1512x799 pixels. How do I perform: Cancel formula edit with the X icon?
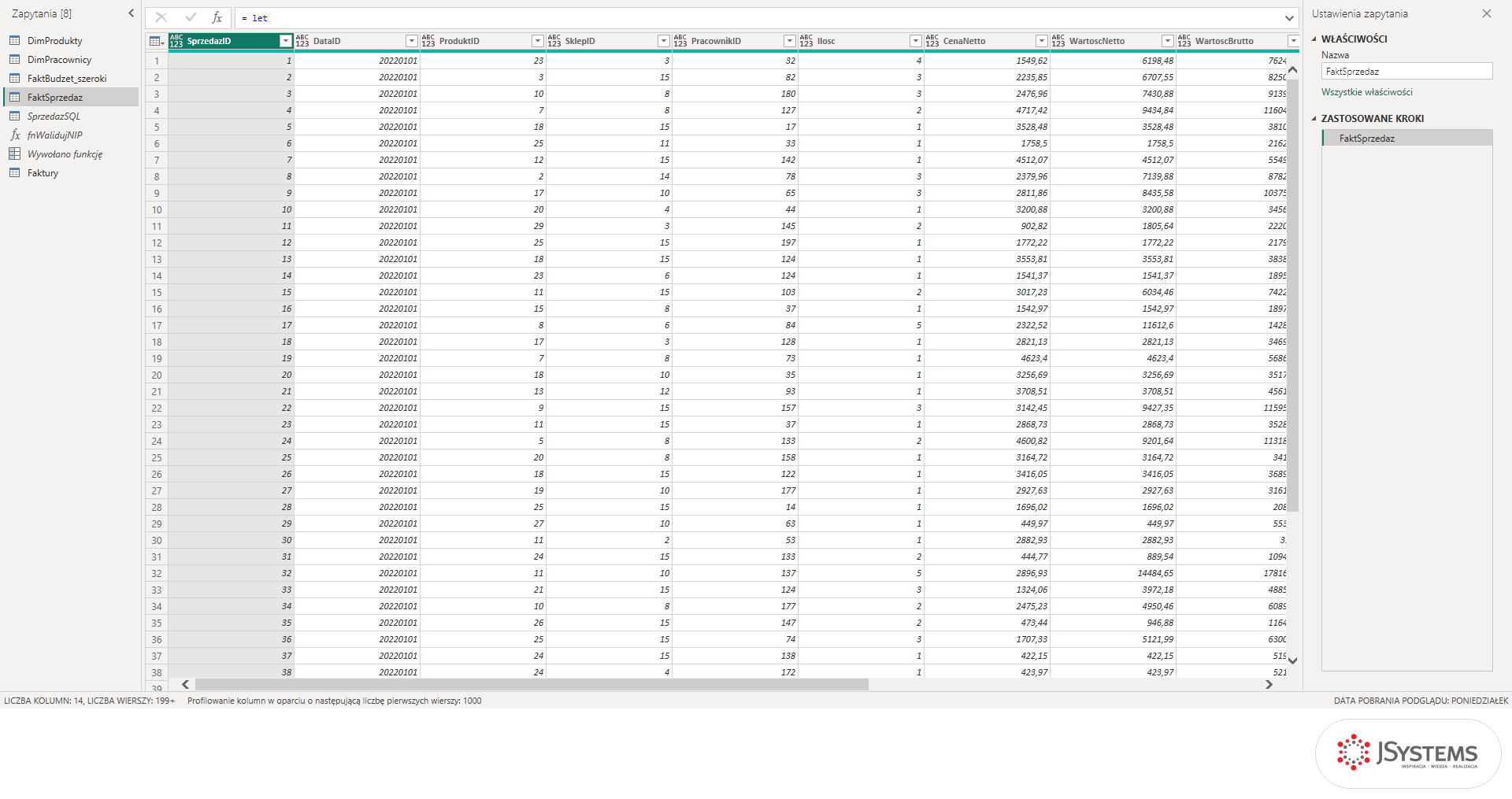tap(161, 17)
